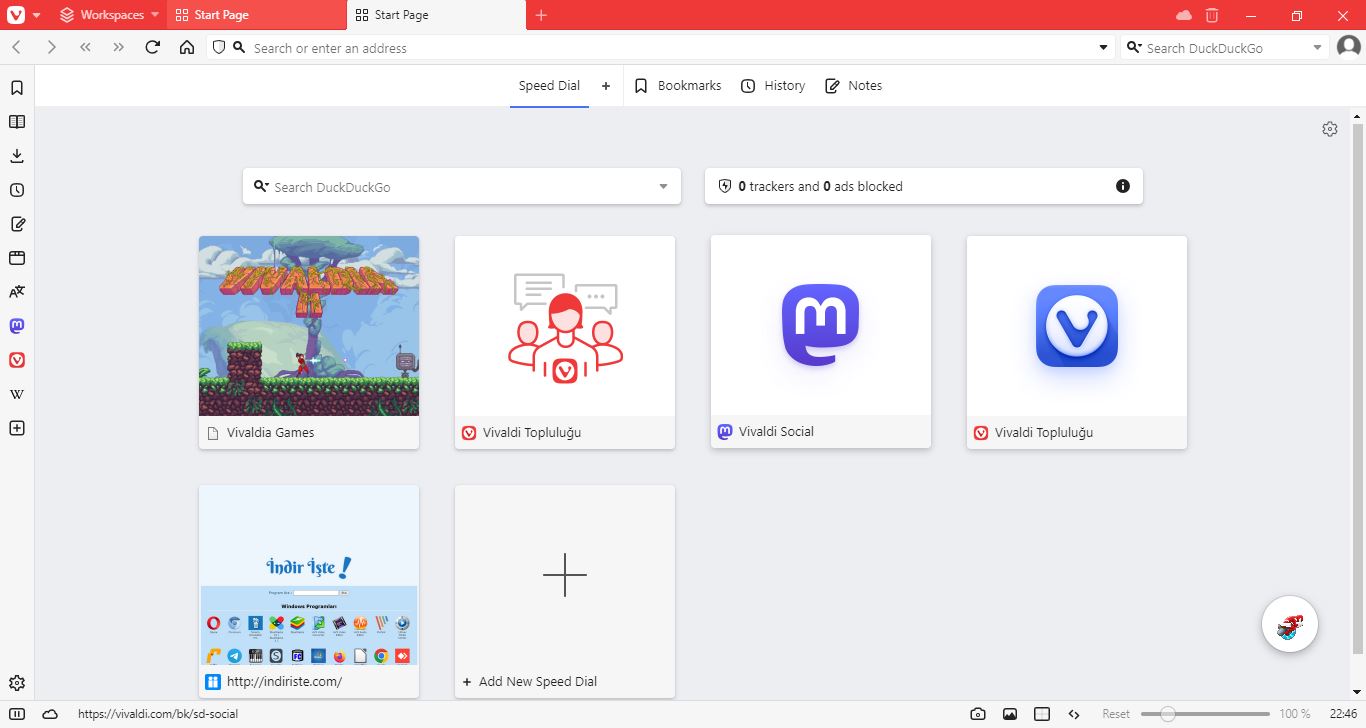Capture a page screenshot with camera icon
This screenshot has width=1366, height=728.
(978, 714)
